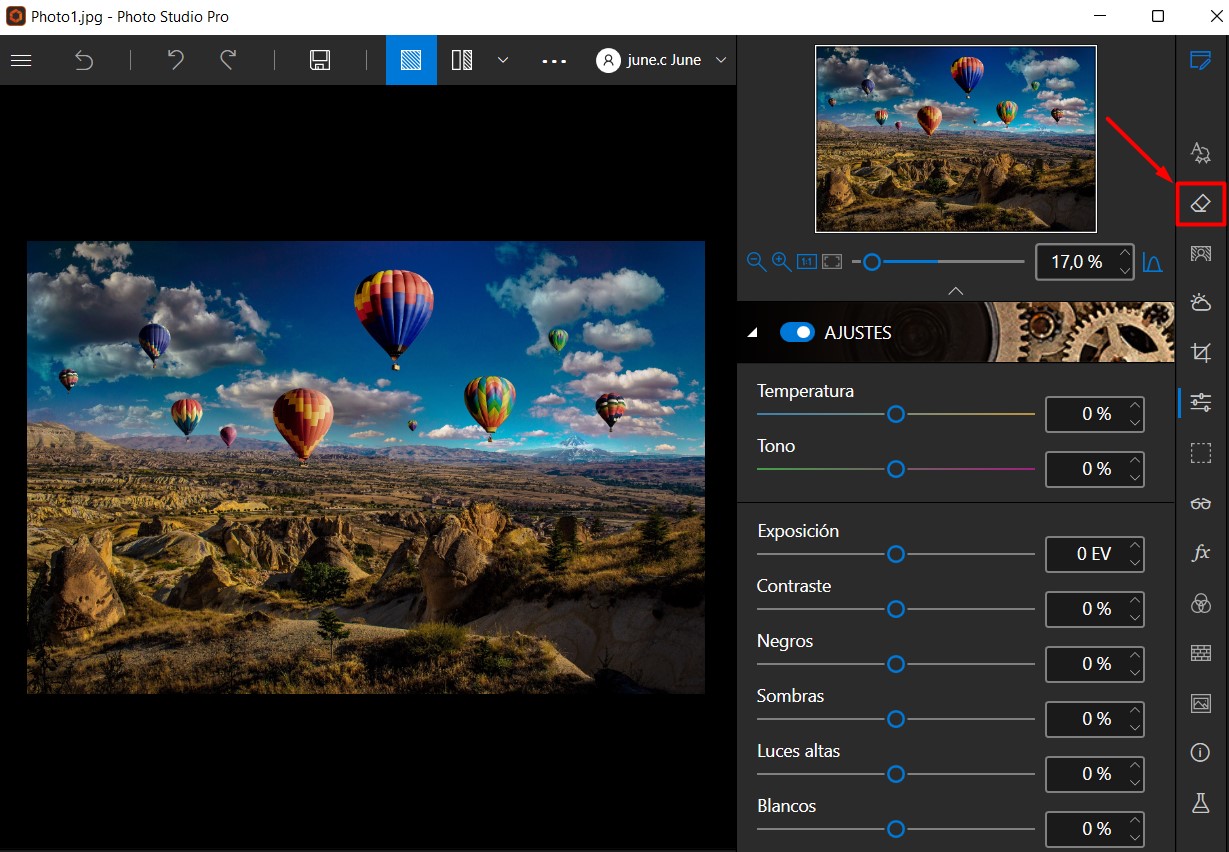Click the navigator thumbnail preview
The height and width of the screenshot is (852, 1229).
(x=956, y=139)
